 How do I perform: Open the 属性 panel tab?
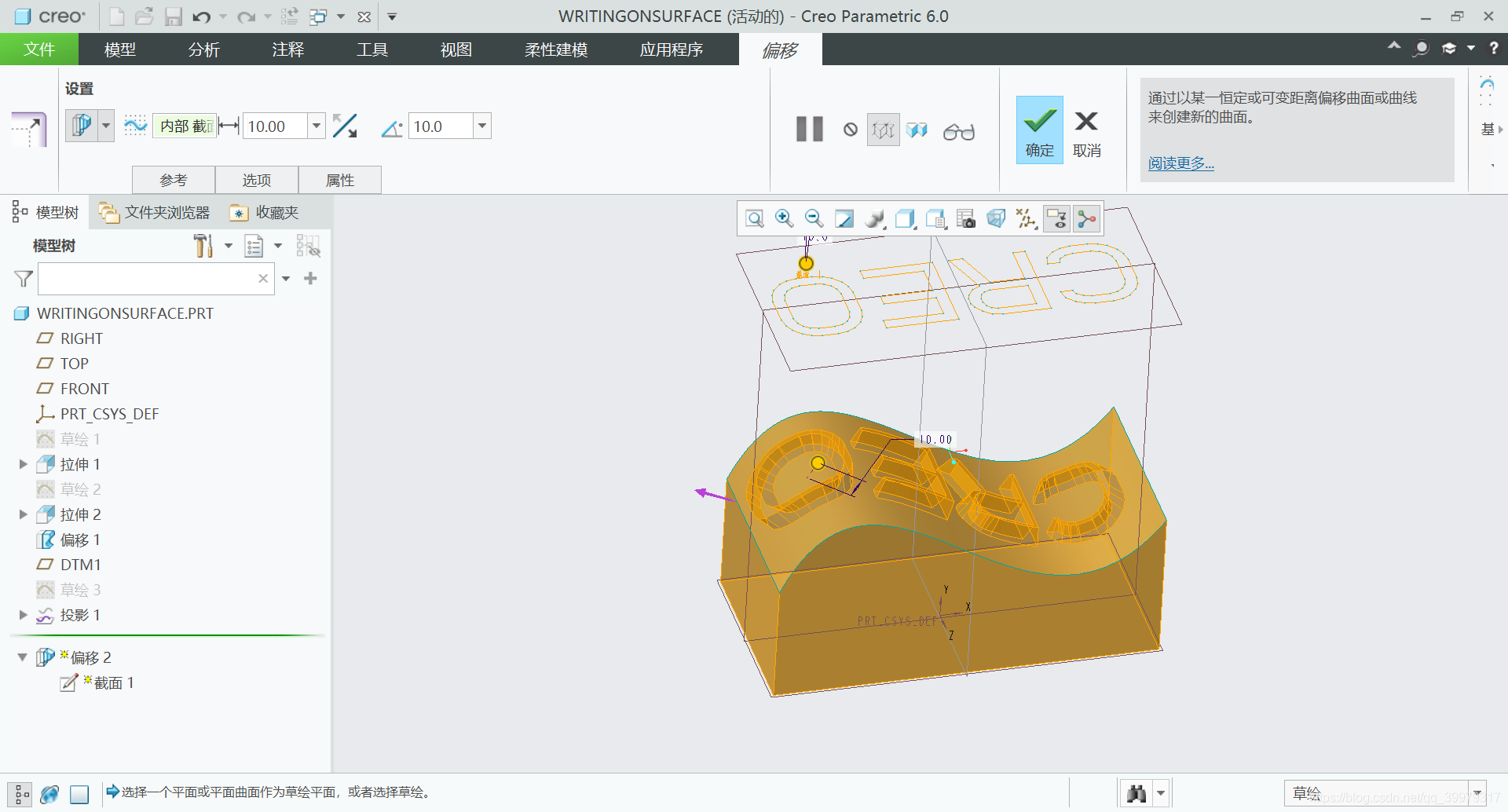pyautogui.click(x=340, y=180)
